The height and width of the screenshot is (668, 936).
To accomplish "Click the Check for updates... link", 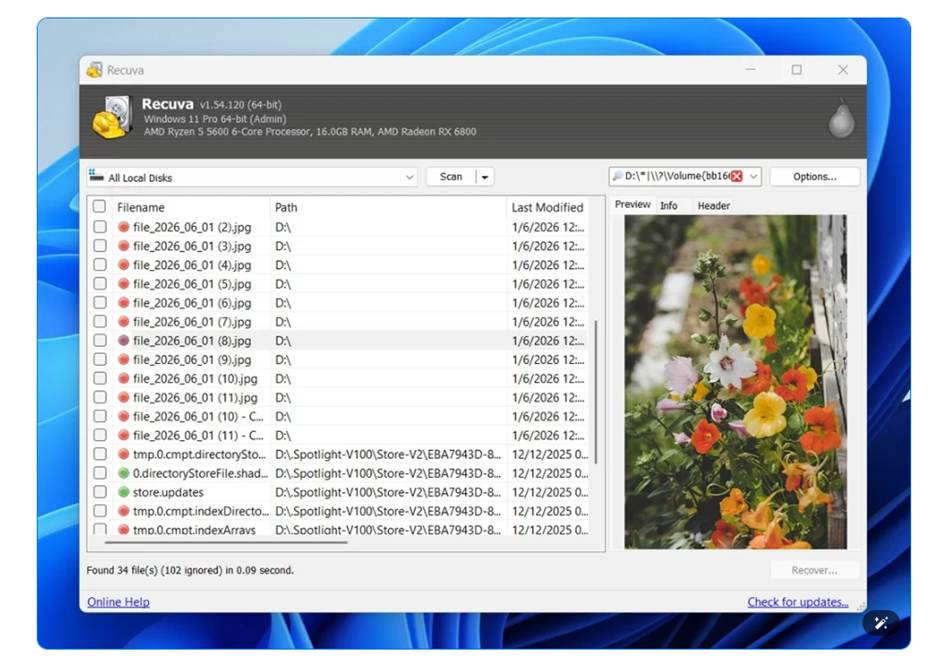I will [798, 602].
